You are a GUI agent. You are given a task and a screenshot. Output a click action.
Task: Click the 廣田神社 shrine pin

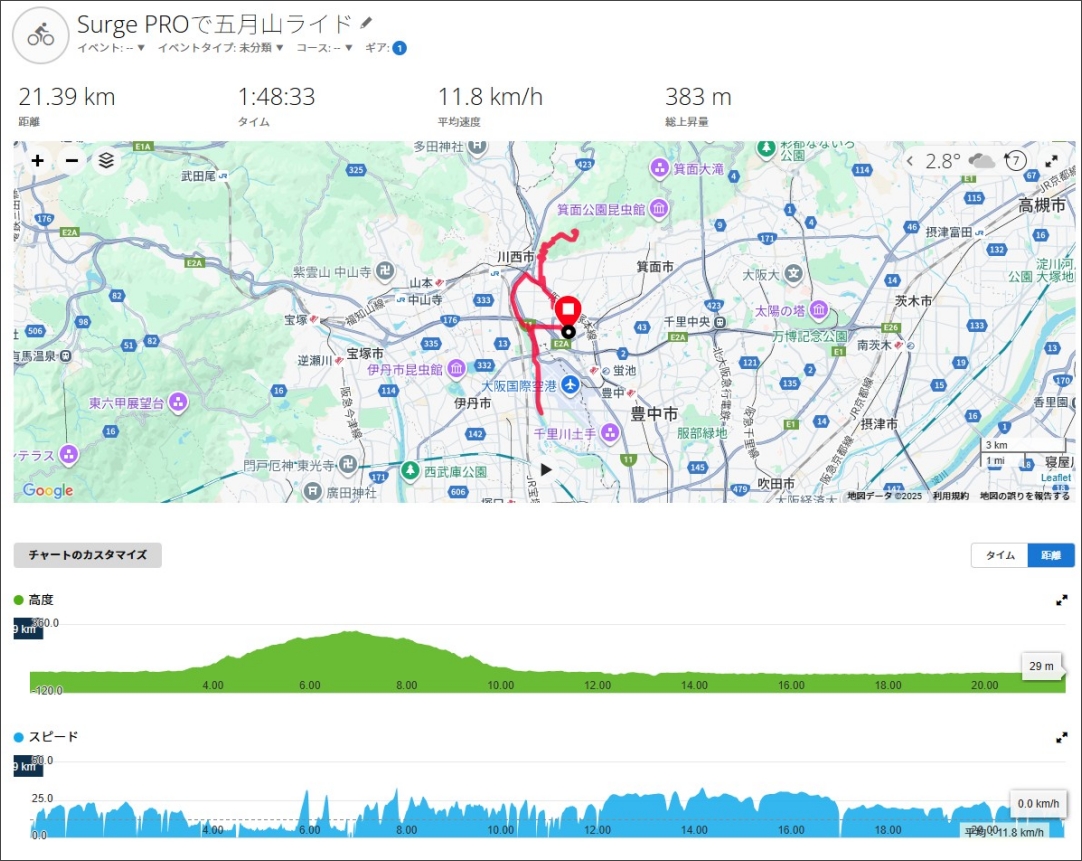coord(313,492)
